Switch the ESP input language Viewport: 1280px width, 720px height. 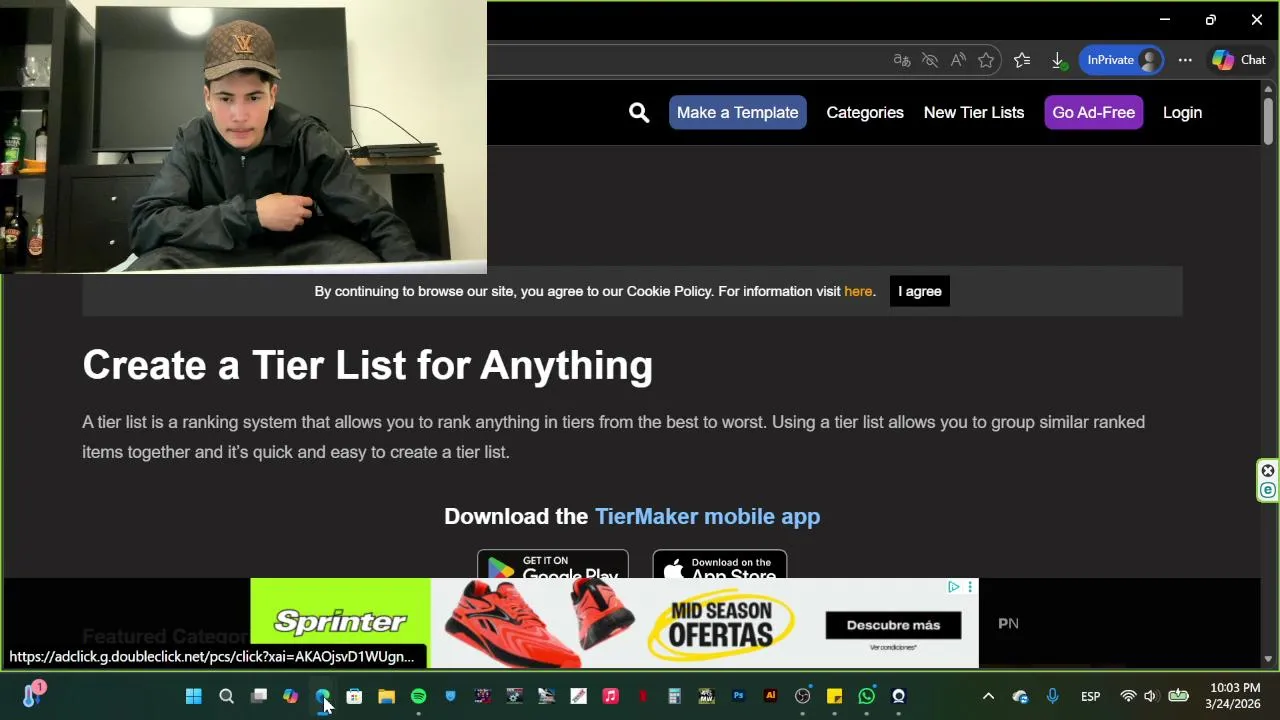(1090, 696)
